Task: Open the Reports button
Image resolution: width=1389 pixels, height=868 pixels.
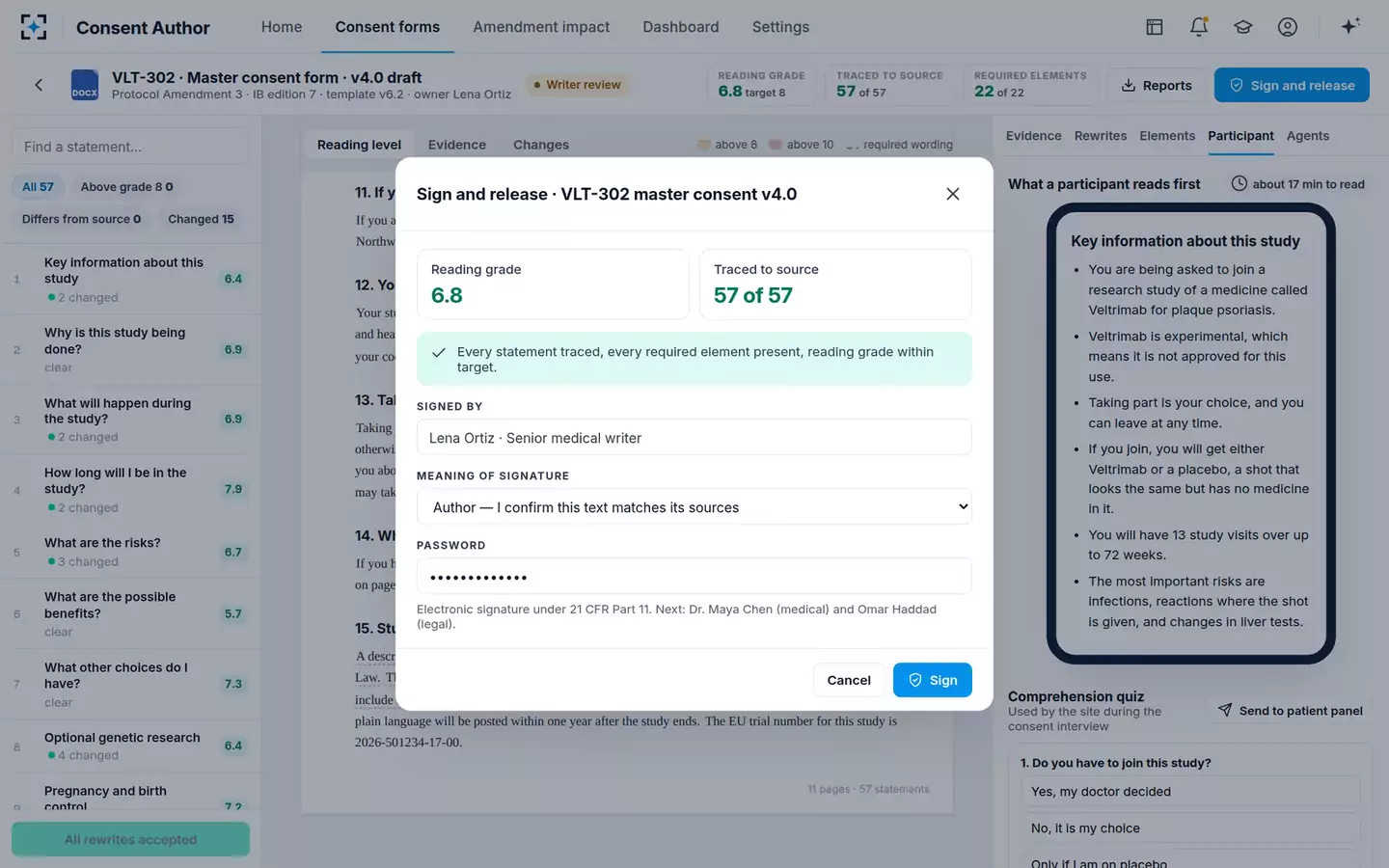Action: click(x=1157, y=85)
